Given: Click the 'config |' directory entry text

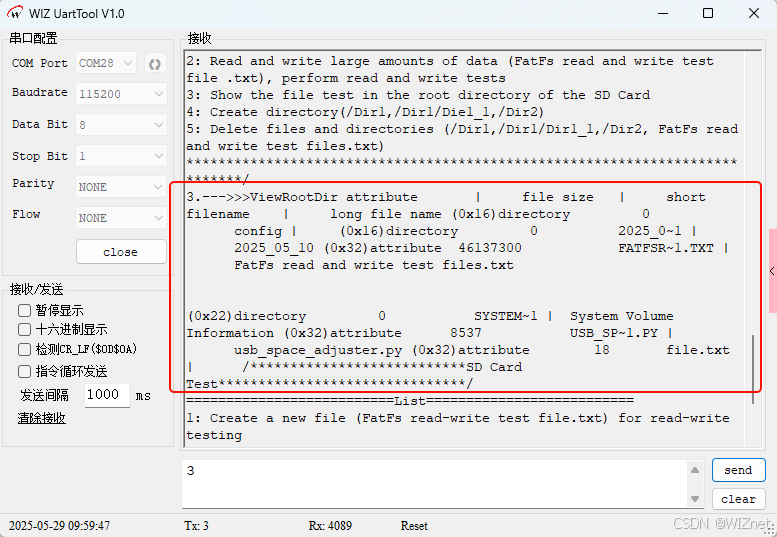Looking at the screenshot, I should click(266, 231).
